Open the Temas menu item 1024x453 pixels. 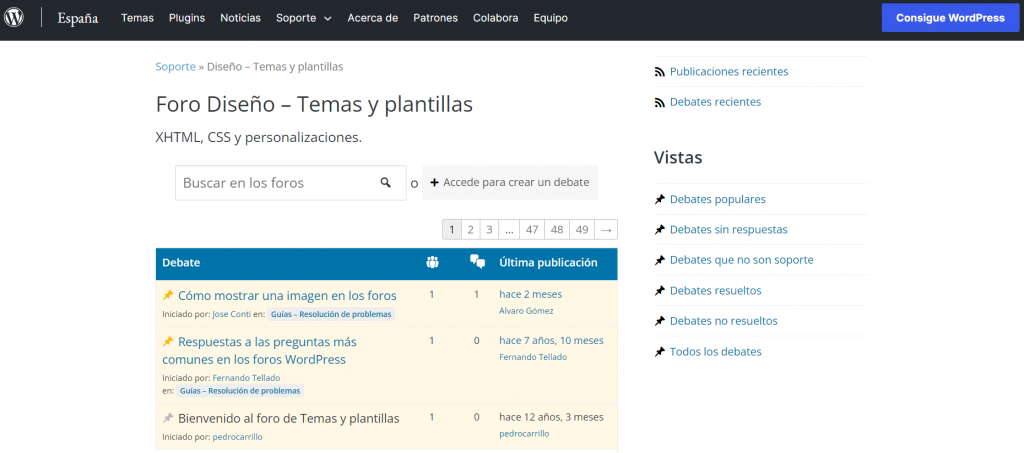pyautogui.click(x=137, y=18)
